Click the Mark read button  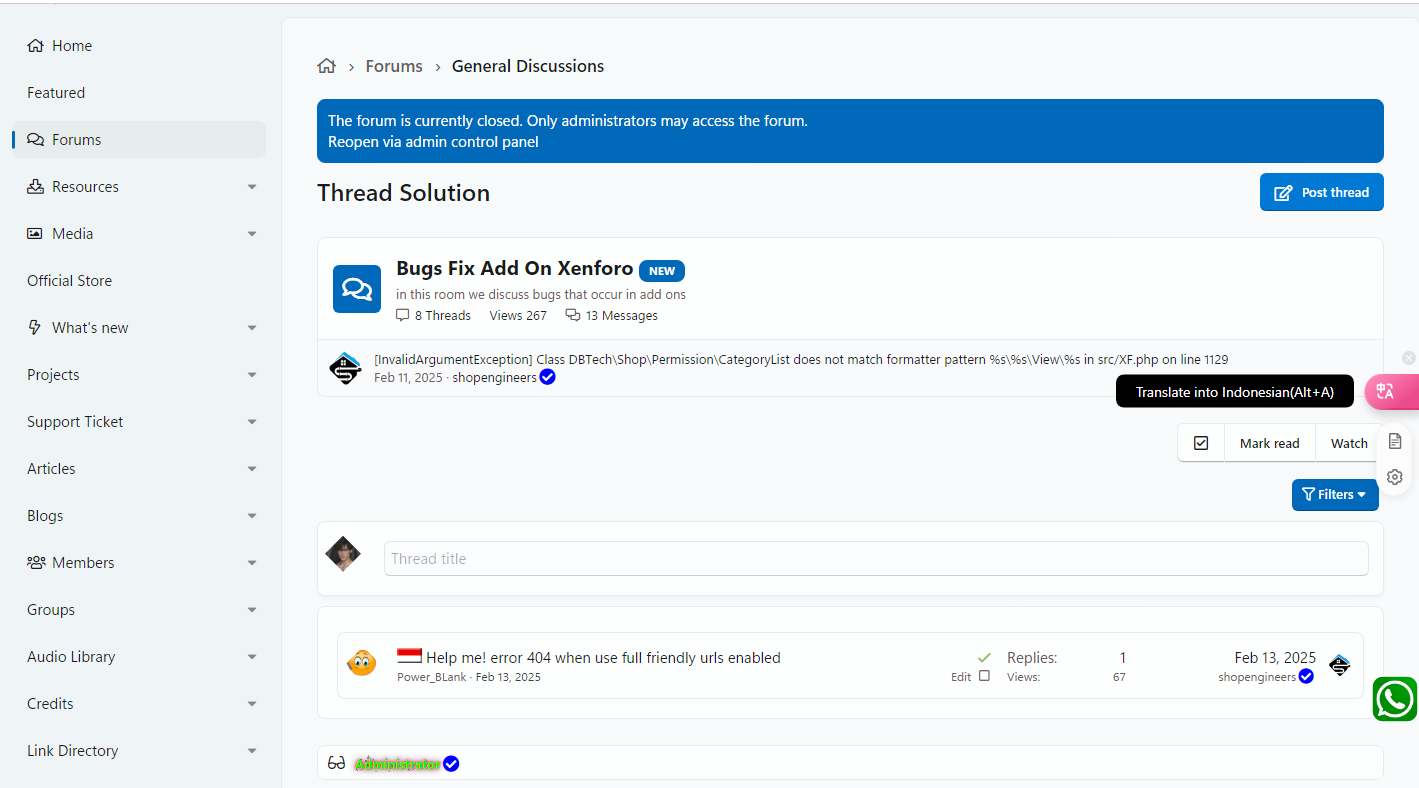tap(1270, 443)
